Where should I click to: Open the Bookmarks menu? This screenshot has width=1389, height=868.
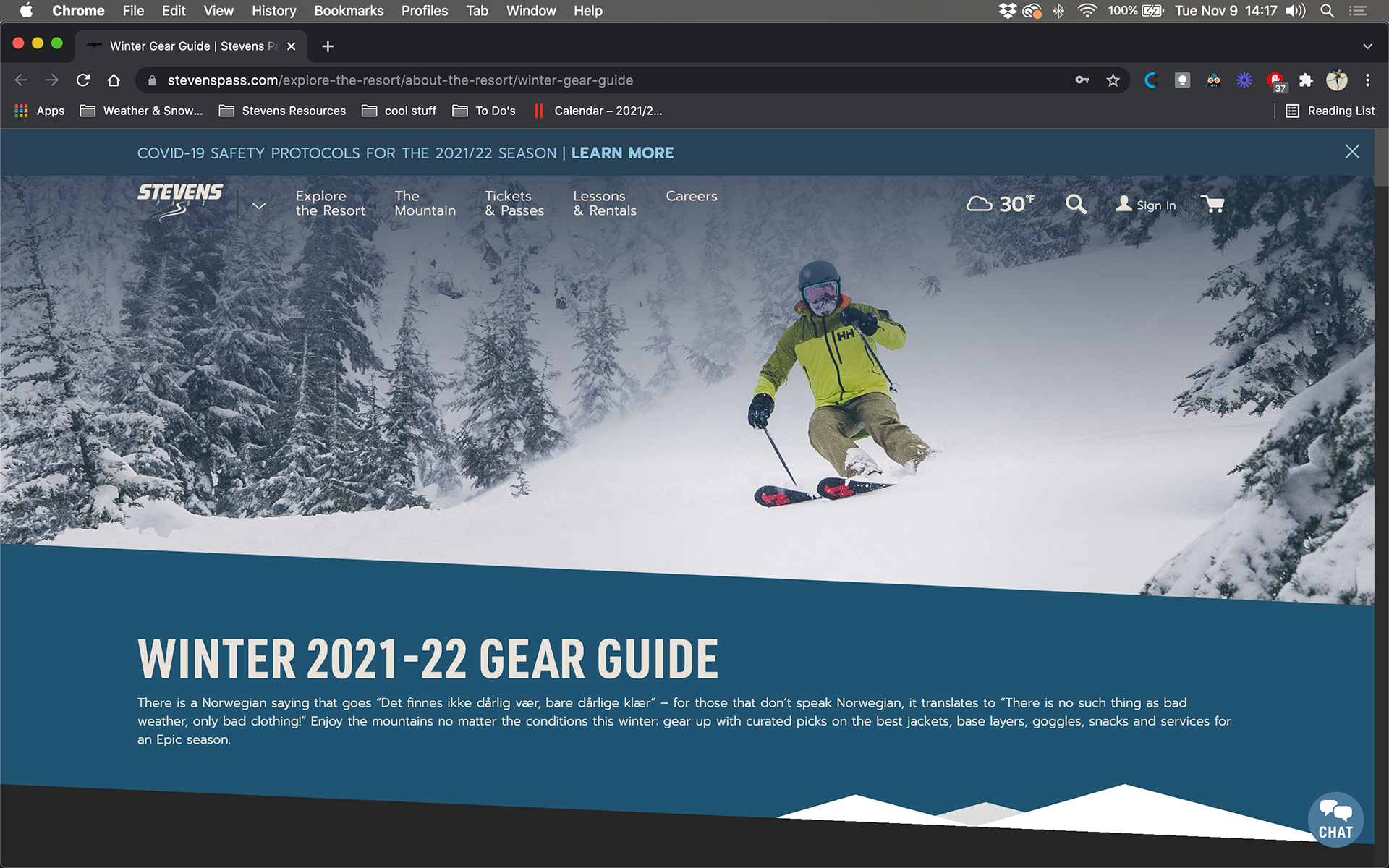tap(348, 11)
